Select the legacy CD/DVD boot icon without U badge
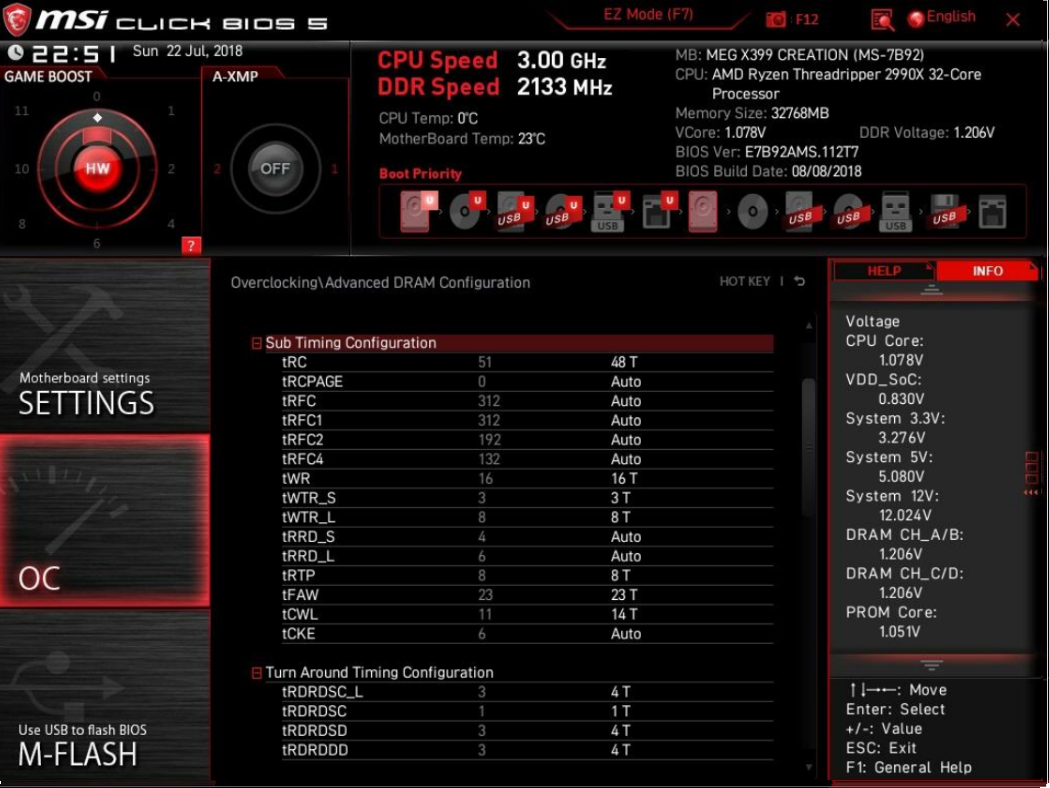Image resolution: width=1050 pixels, height=788 pixels. 752,212
